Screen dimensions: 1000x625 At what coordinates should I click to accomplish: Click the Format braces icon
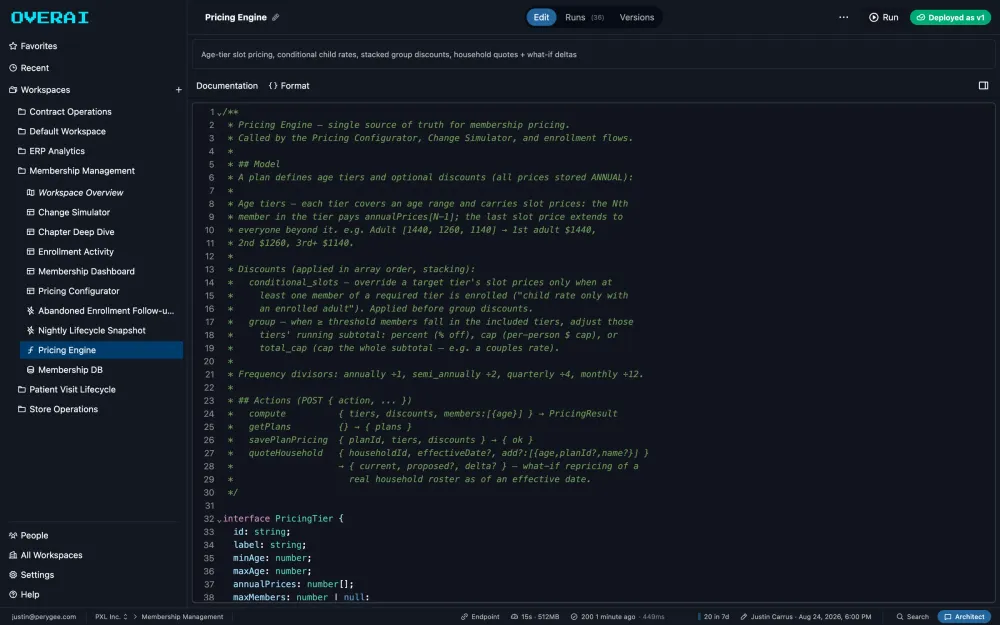[273, 85]
